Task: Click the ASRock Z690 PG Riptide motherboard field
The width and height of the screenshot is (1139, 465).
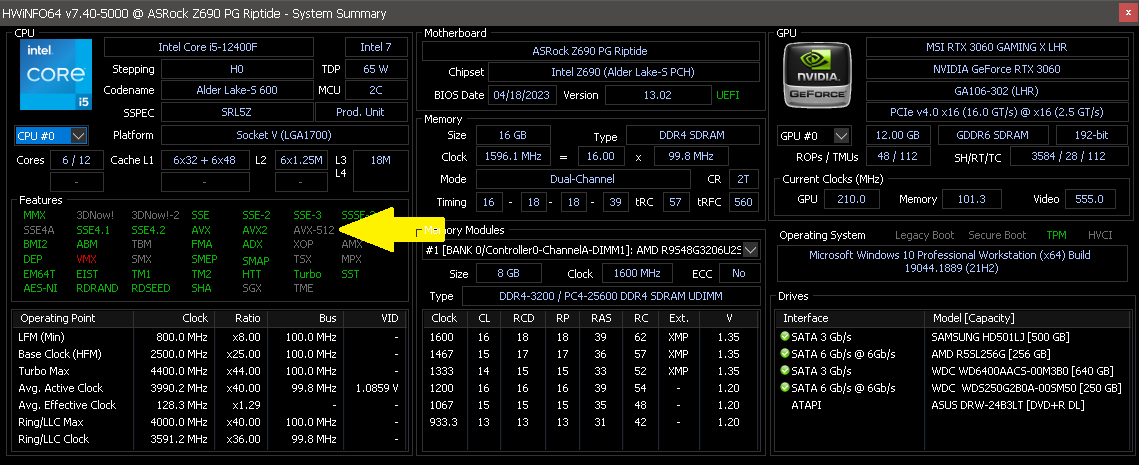Action: (x=590, y=52)
